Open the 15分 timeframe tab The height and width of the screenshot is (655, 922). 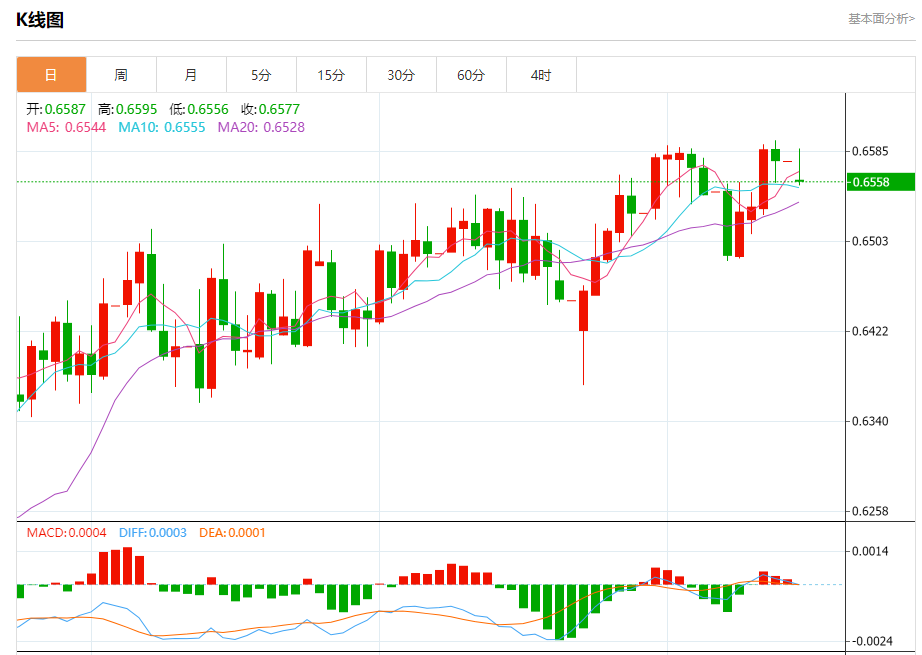331,75
